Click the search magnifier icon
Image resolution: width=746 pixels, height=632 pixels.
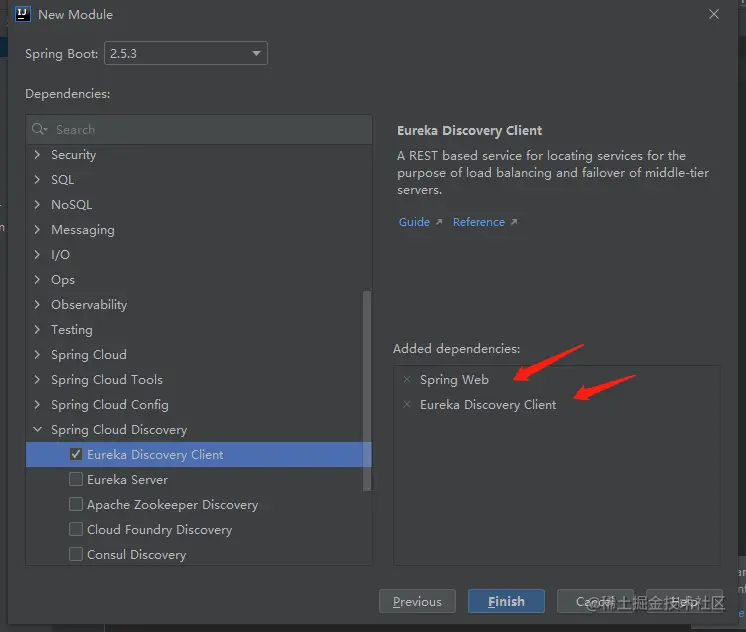pyautogui.click(x=39, y=130)
